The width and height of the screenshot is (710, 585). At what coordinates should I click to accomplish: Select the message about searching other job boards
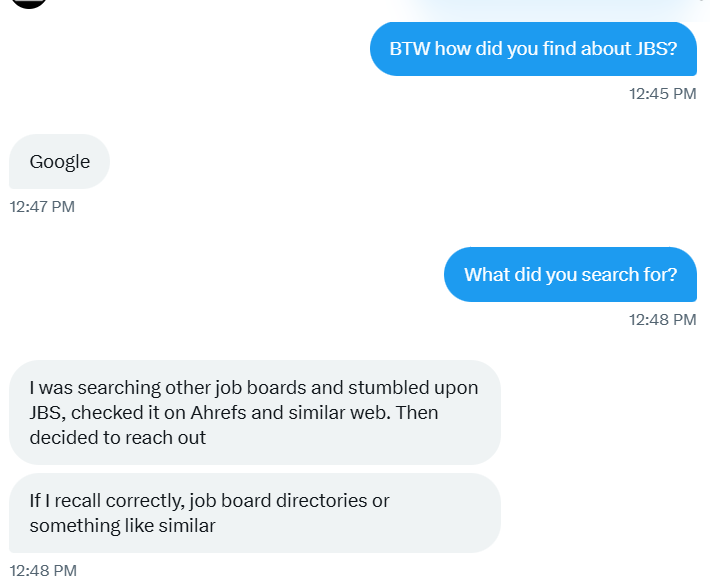click(x=254, y=412)
